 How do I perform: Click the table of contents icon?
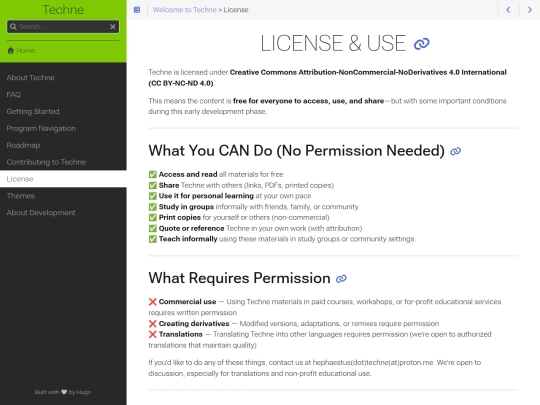coord(137,10)
